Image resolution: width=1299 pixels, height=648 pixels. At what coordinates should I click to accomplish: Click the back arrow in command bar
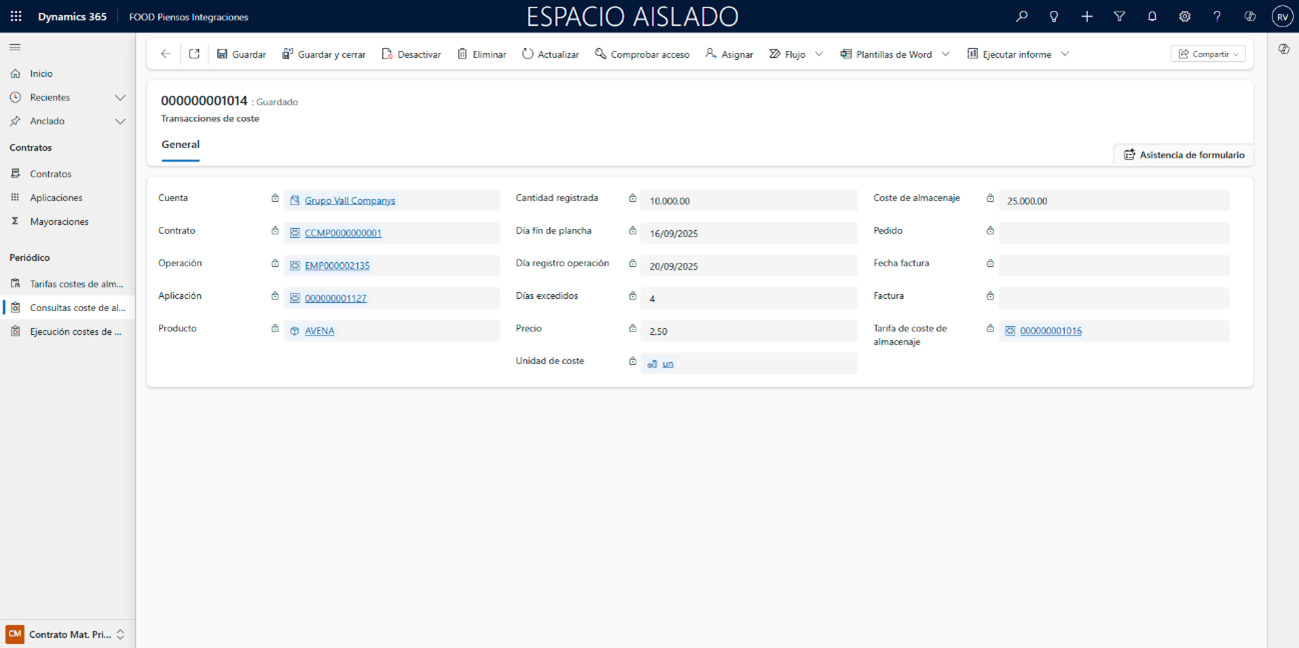[166, 54]
